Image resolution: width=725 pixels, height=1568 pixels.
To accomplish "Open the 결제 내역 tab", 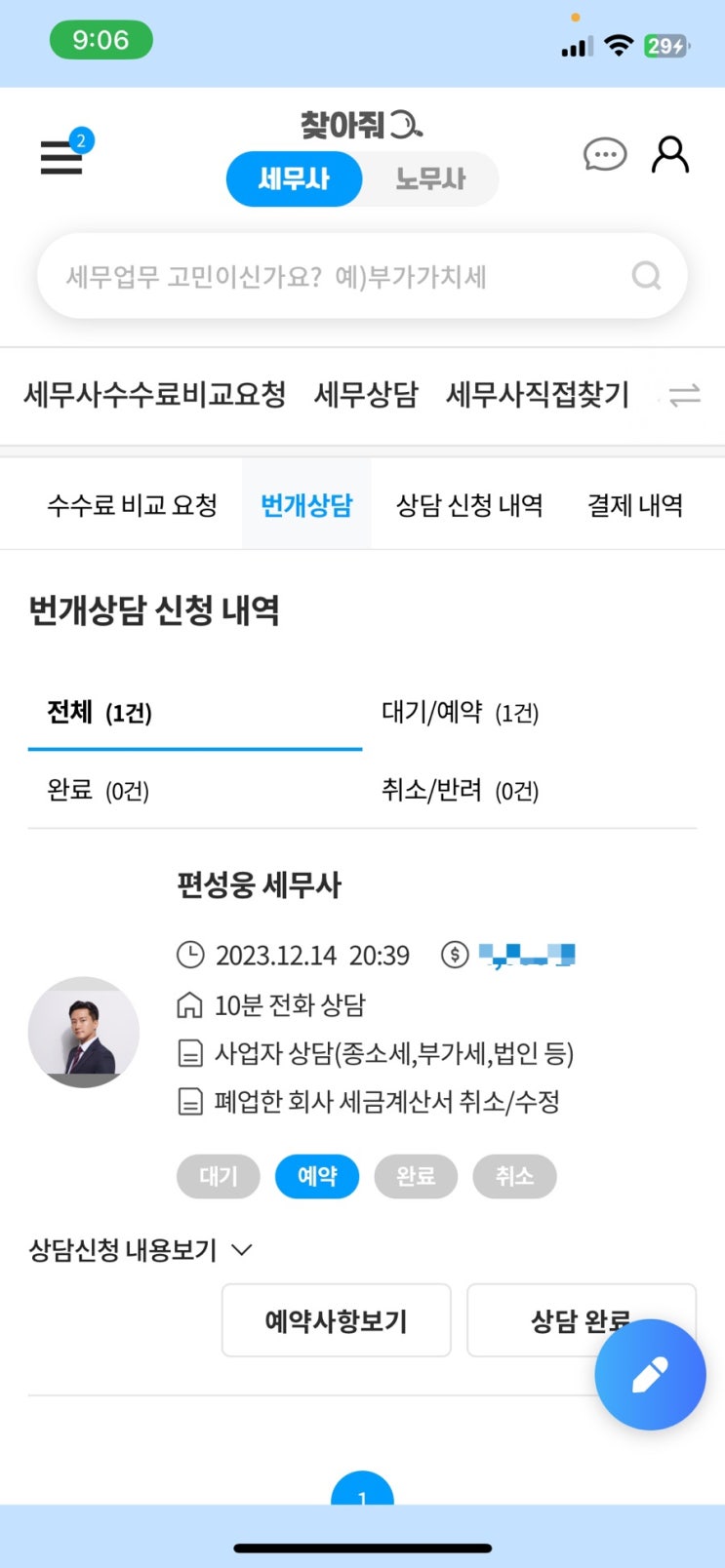I will pyautogui.click(x=634, y=505).
